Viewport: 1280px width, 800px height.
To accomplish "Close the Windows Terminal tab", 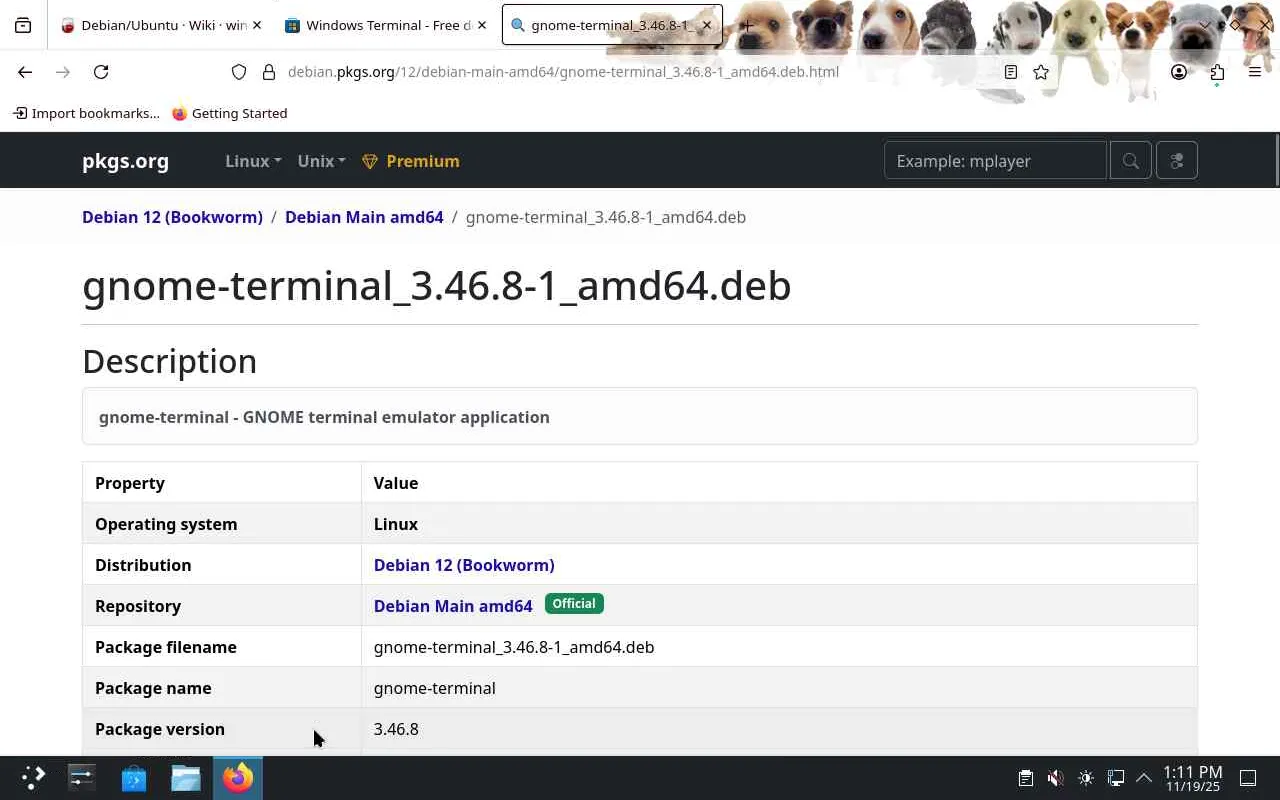I will (482, 25).
